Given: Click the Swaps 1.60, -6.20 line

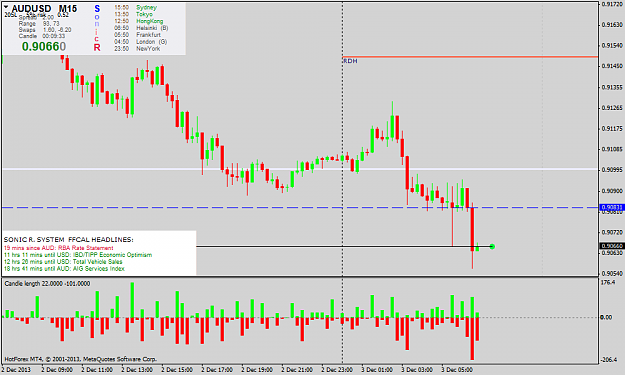Looking at the screenshot, I should pos(45,30).
